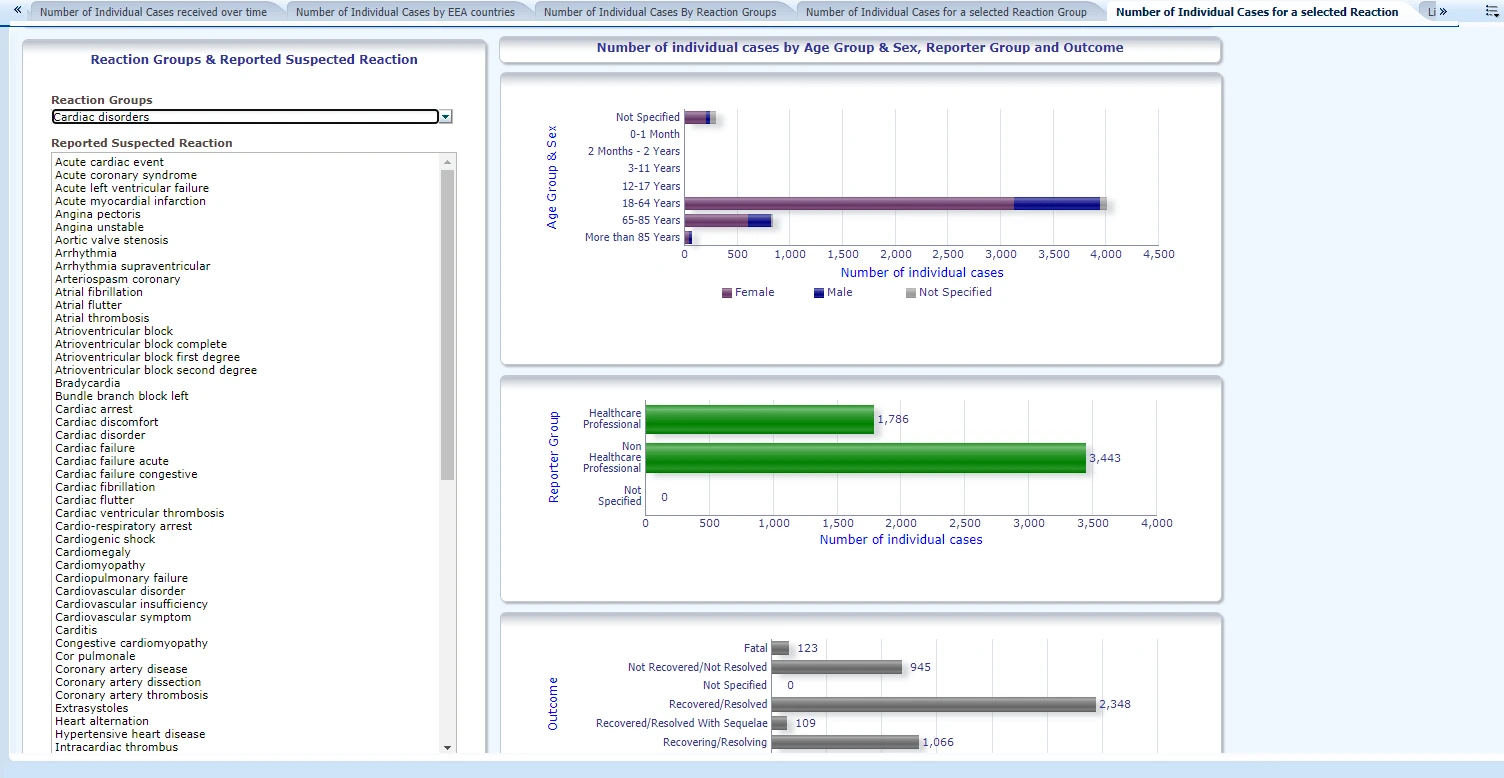Select Atrial fibrillation in reaction list
The width and height of the screenshot is (1504, 778).
(x=99, y=292)
